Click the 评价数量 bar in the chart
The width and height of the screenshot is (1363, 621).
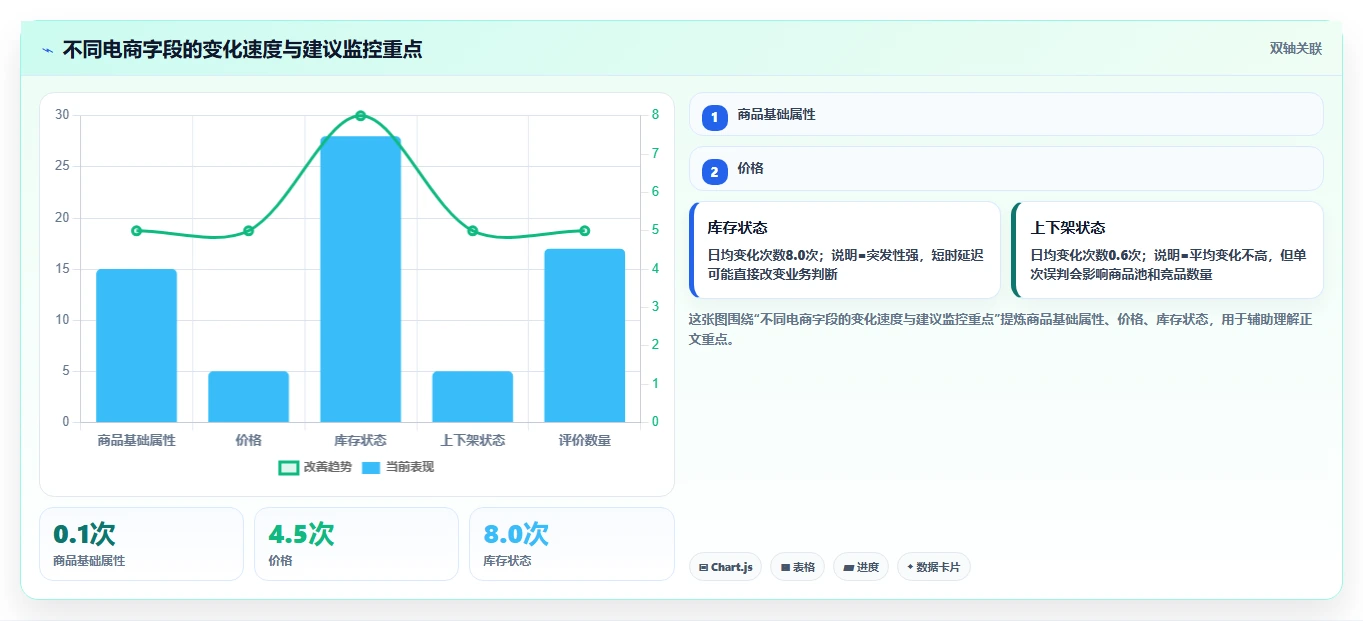point(584,335)
